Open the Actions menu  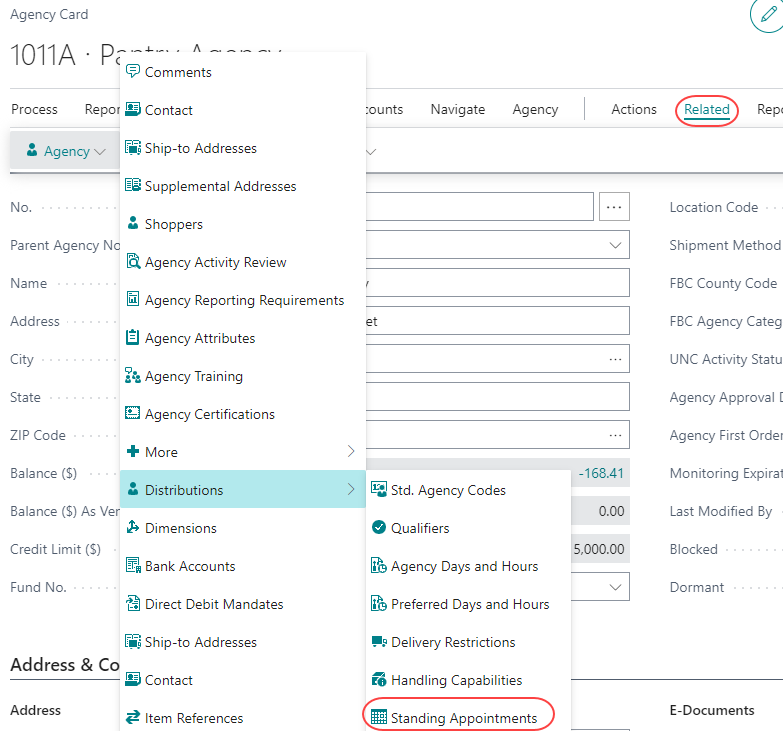634,110
